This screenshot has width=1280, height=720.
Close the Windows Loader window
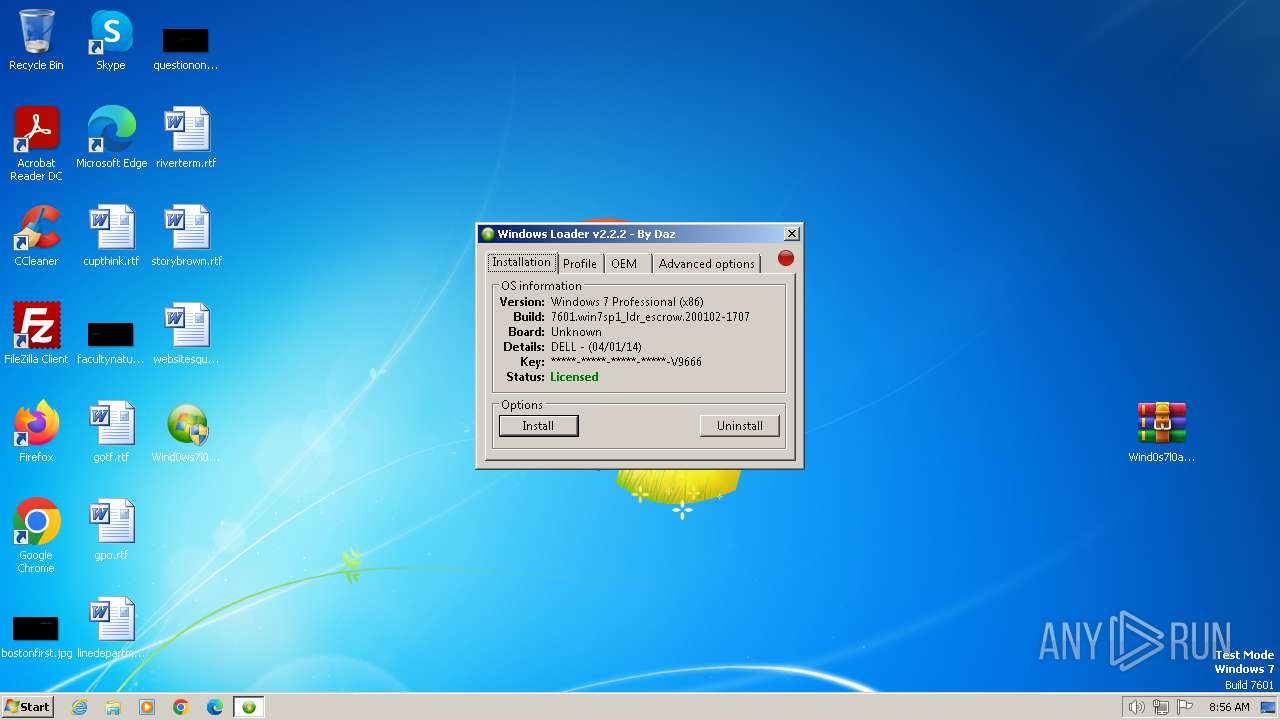click(x=792, y=233)
